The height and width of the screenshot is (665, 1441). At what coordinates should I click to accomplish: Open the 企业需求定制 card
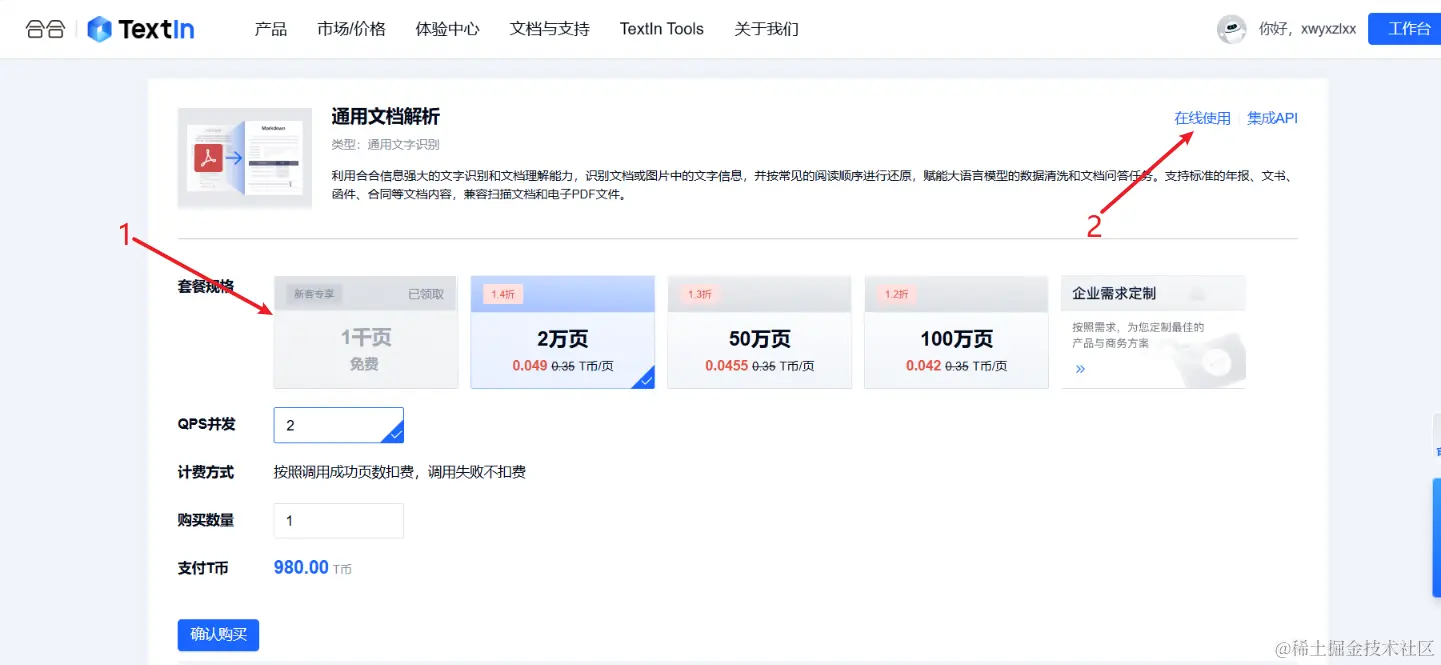[1153, 332]
